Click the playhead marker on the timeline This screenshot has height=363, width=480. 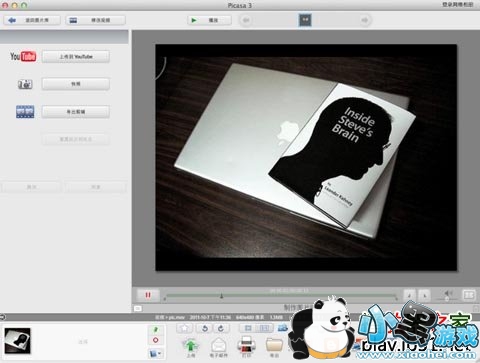(x=221, y=296)
